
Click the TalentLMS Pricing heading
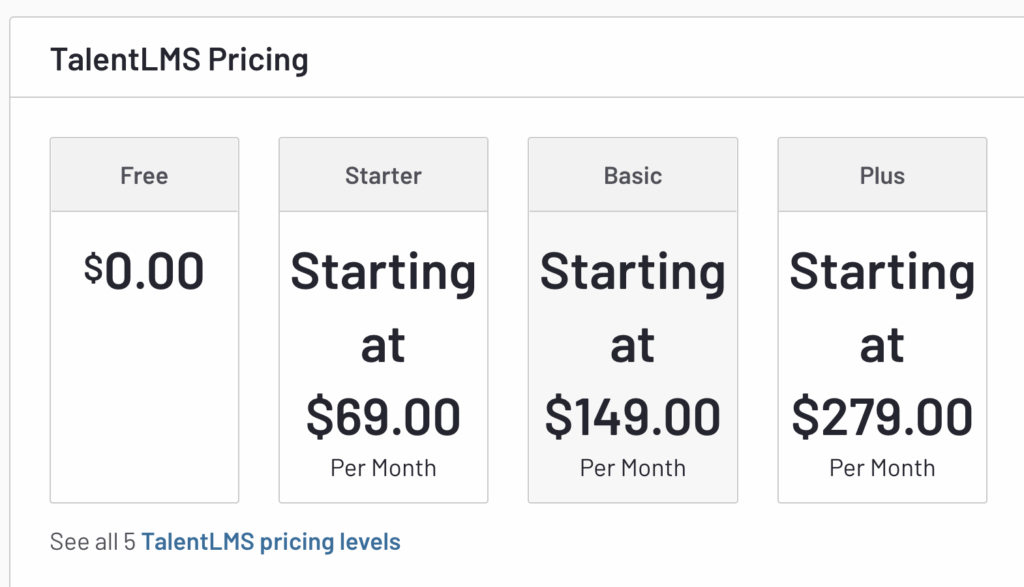point(179,59)
